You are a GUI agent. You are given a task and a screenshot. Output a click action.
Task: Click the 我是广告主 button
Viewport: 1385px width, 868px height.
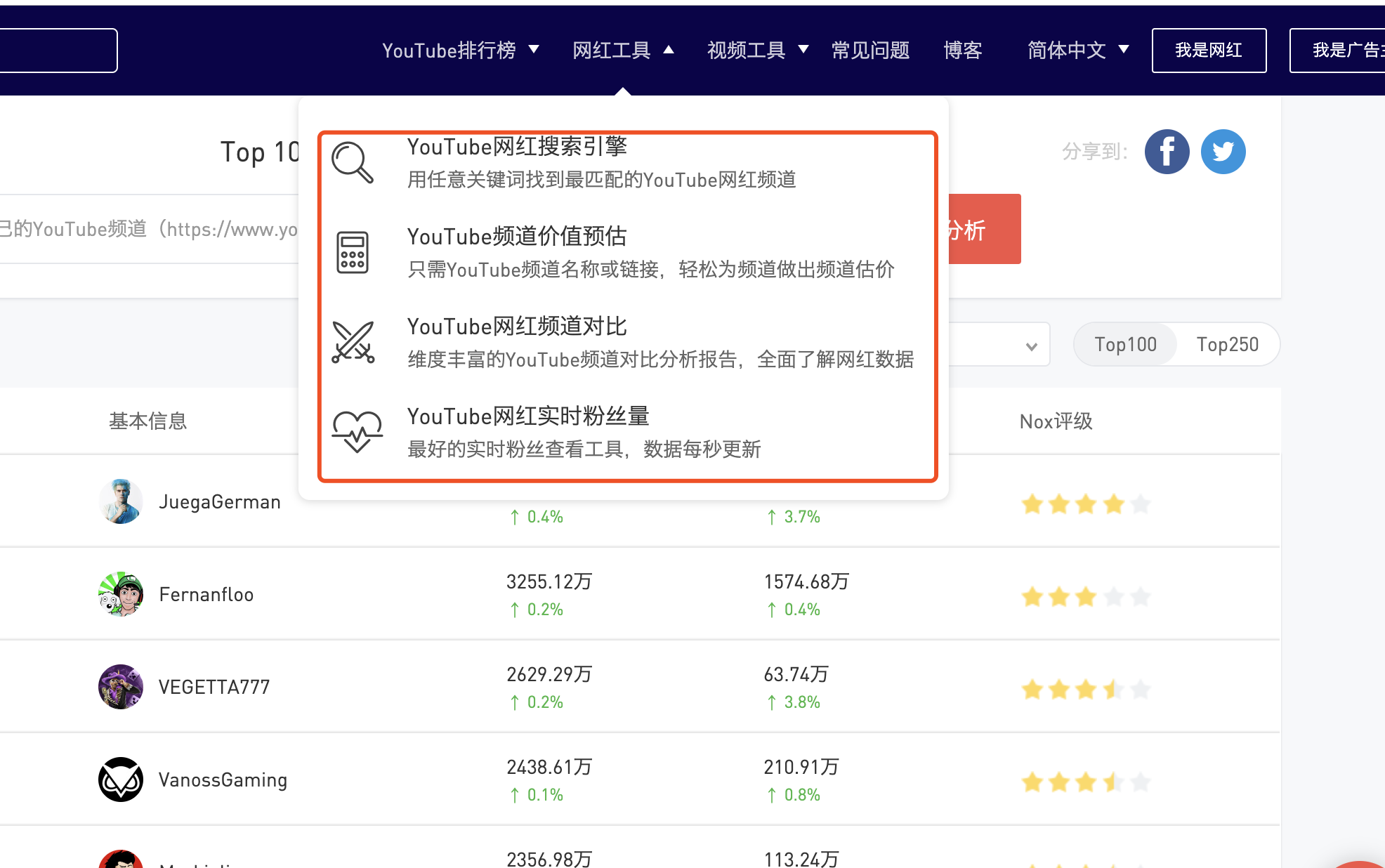(1337, 51)
